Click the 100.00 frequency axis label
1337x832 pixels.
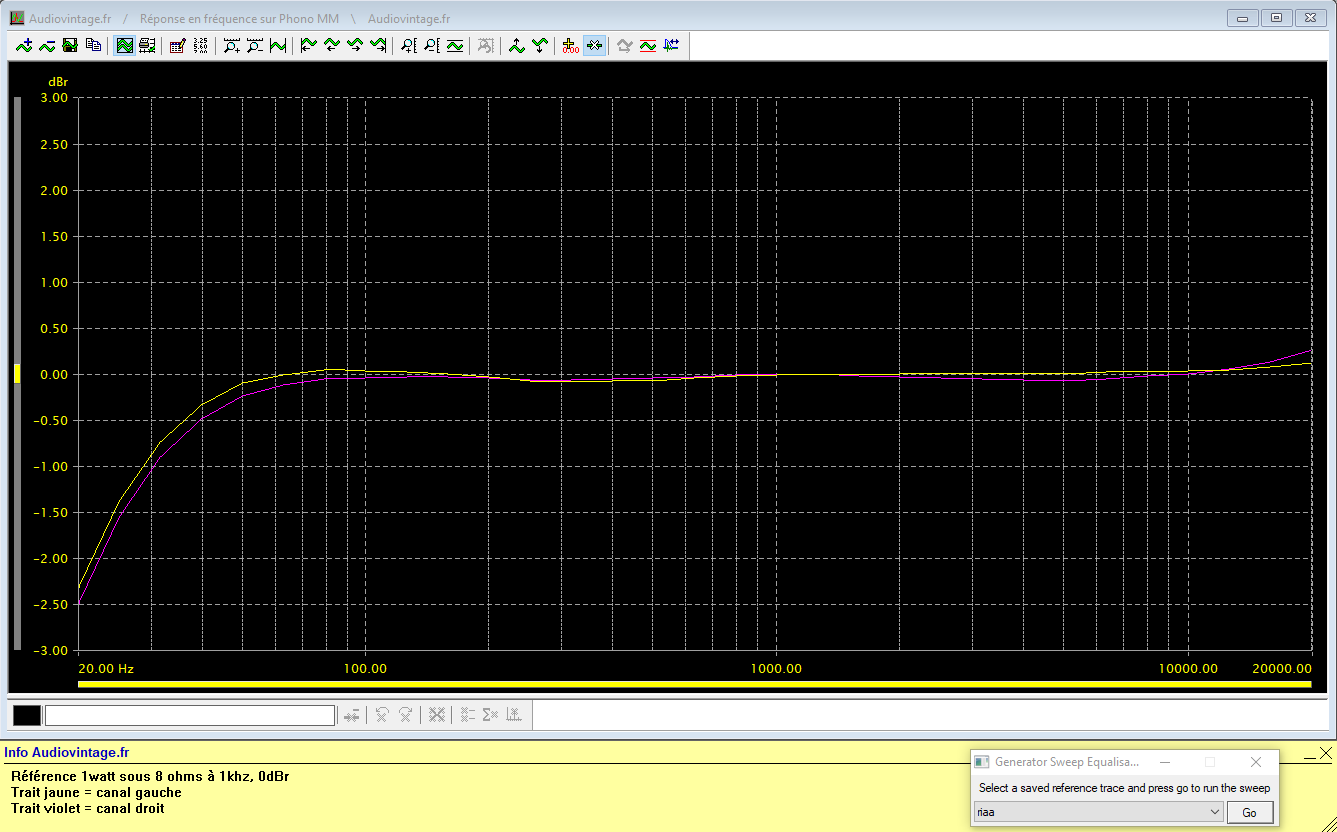pos(366,668)
